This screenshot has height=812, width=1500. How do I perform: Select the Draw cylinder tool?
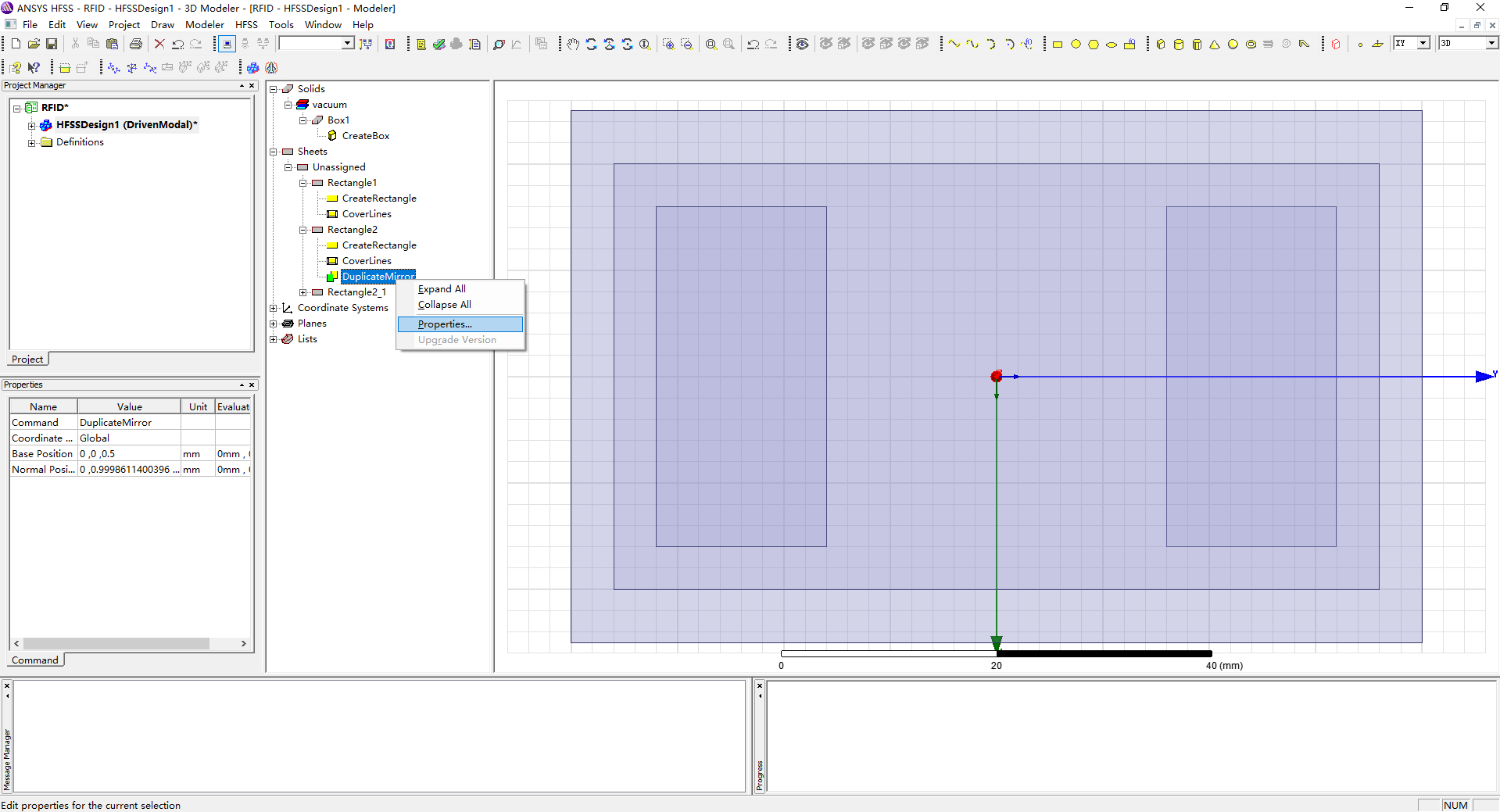(1179, 45)
